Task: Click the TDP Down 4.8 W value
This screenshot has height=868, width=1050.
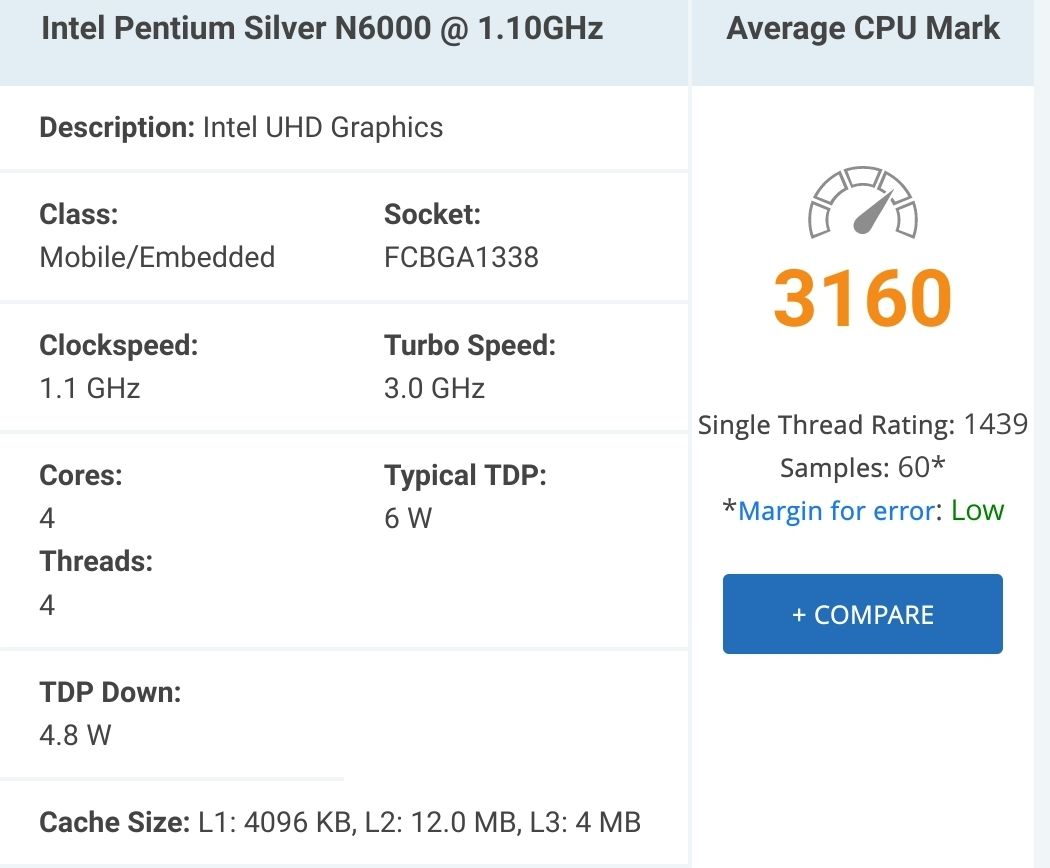Action: click(75, 735)
